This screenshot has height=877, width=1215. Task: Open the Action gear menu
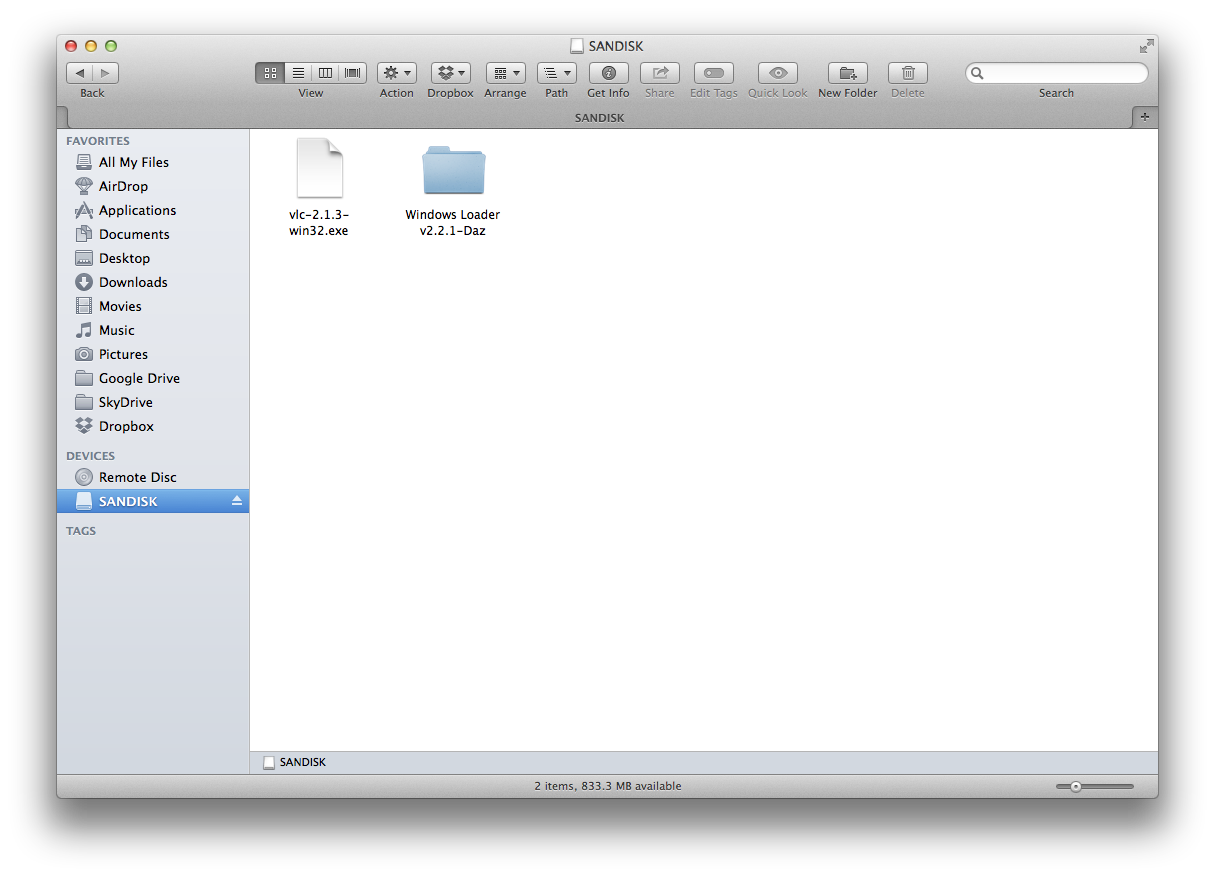pyautogui.click(x=397, y=73)
